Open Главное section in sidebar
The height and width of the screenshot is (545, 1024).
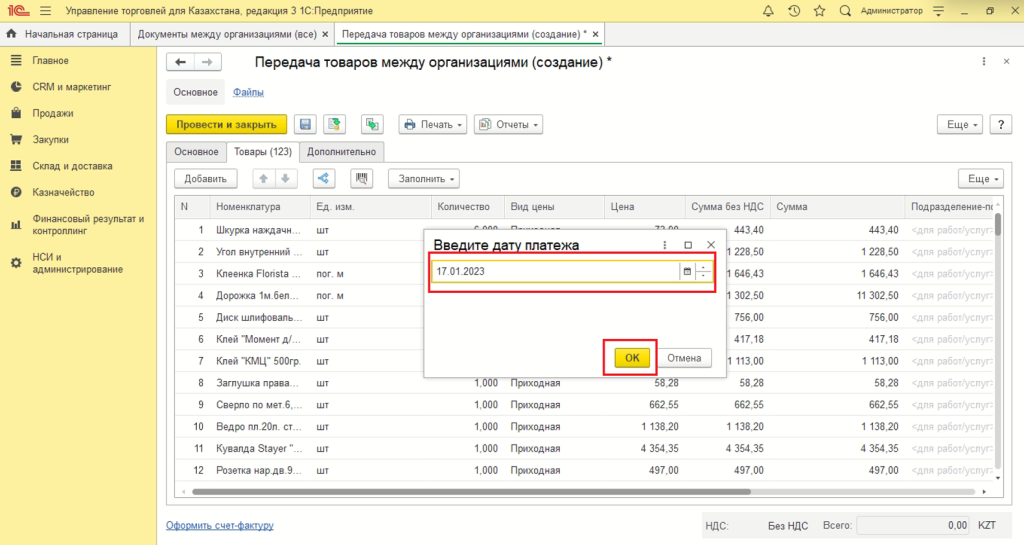click(x=50, y=60)
